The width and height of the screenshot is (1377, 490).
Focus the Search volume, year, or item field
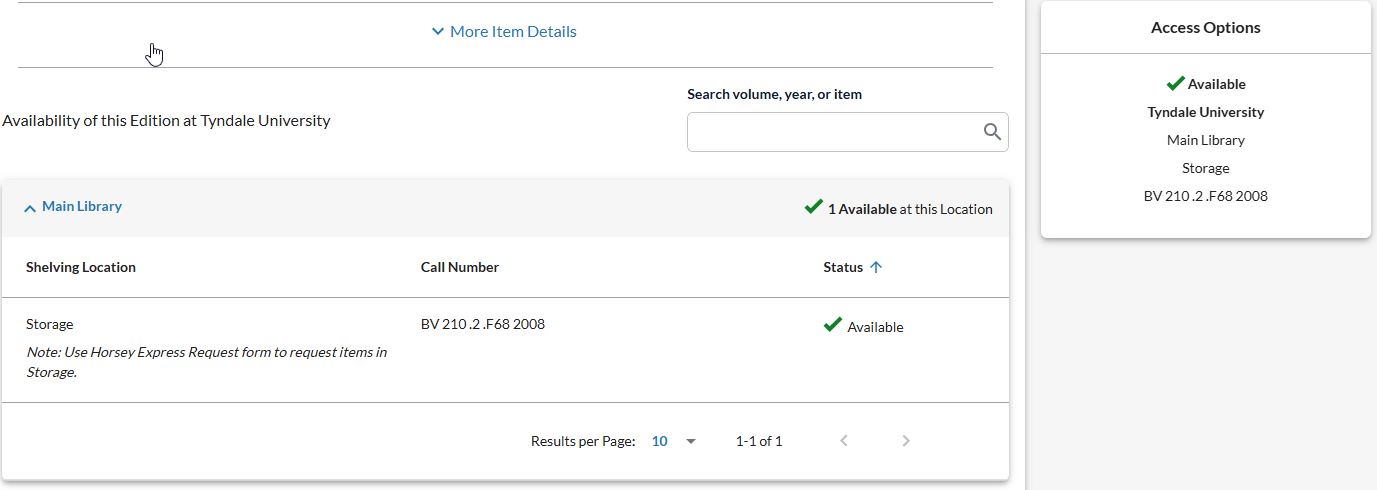pyautogui.click(x=847, y=132)
